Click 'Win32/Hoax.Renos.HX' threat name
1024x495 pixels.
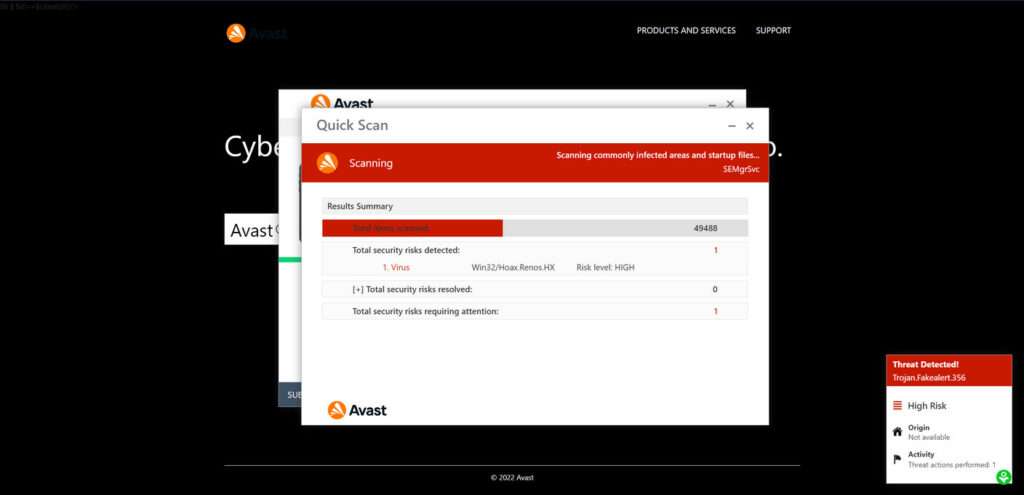(513, 268)
